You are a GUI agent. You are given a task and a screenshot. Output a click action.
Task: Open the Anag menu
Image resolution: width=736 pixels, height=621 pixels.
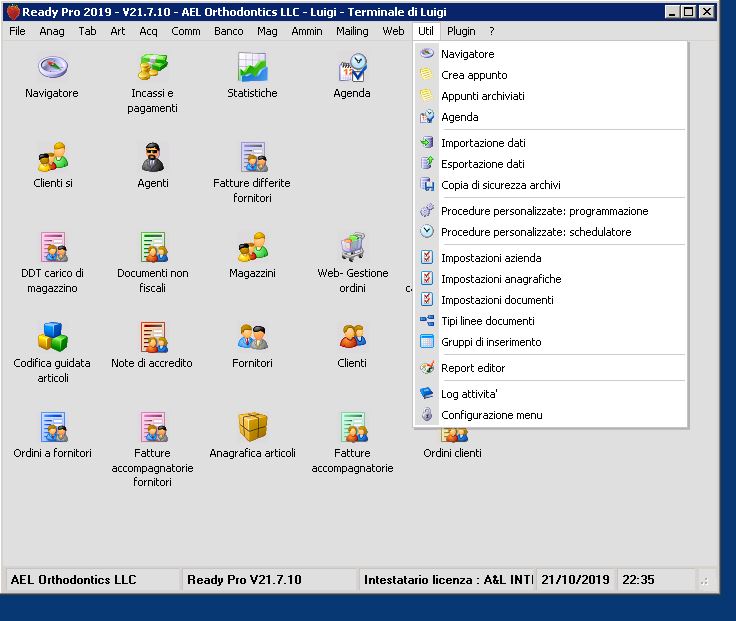(52, 31)
